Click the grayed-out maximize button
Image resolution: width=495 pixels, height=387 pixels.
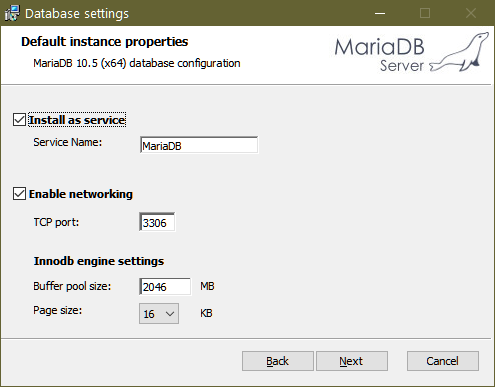coord(425,13)
